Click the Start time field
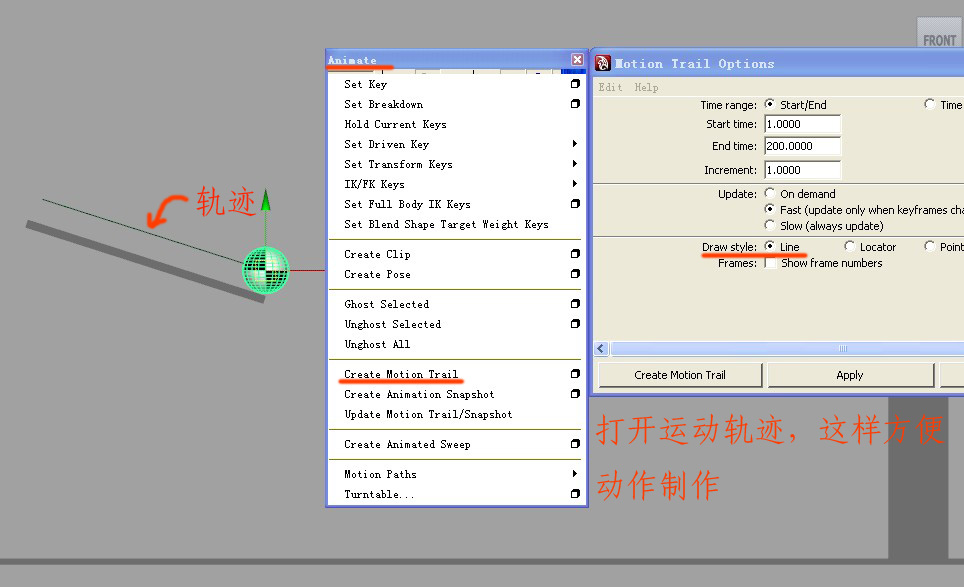This screenshot has width=964, height=587. (802, 124)
